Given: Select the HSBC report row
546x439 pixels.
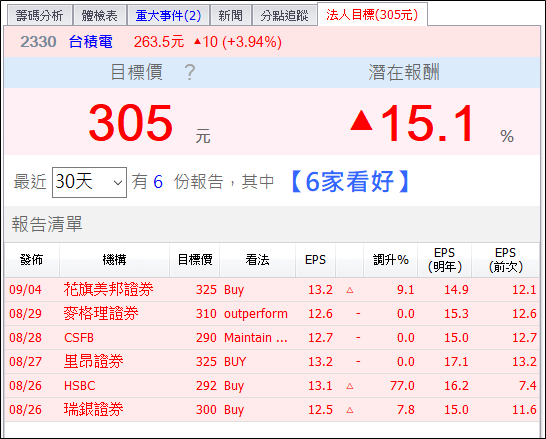Looking at the screenshot, I should tap(272, 386).
